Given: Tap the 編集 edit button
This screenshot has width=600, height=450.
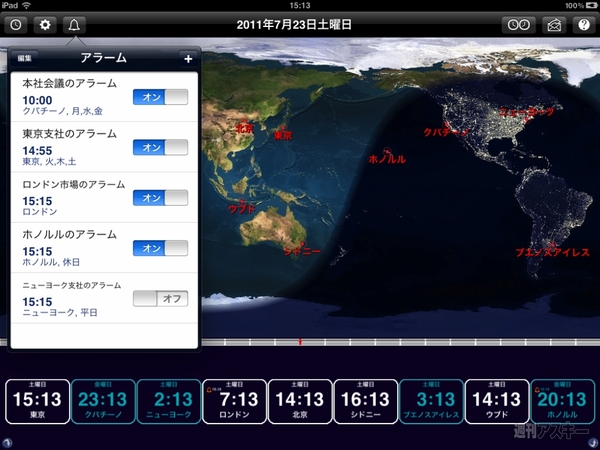Looking at the screenshot, I should pos(24,59).
